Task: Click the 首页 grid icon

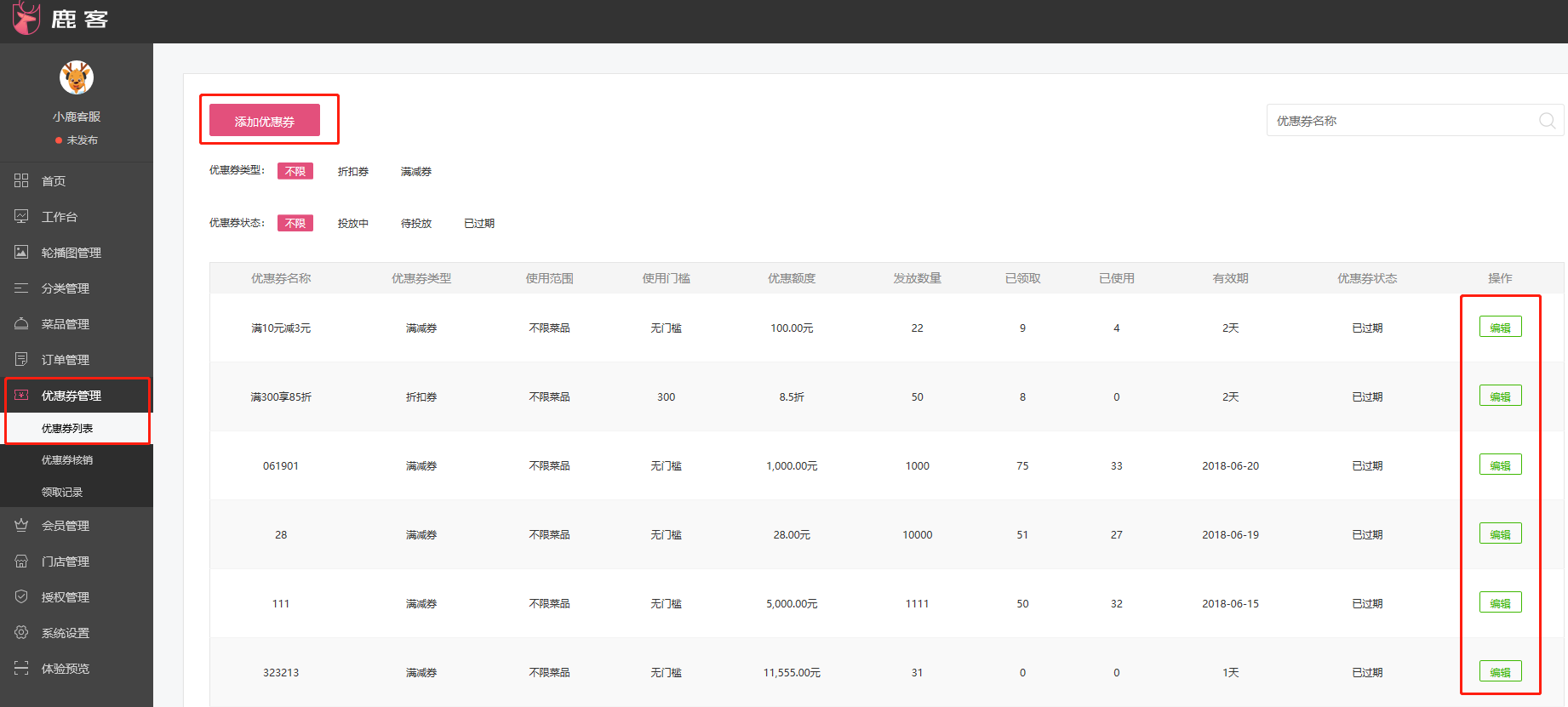Action: [21, 180]
